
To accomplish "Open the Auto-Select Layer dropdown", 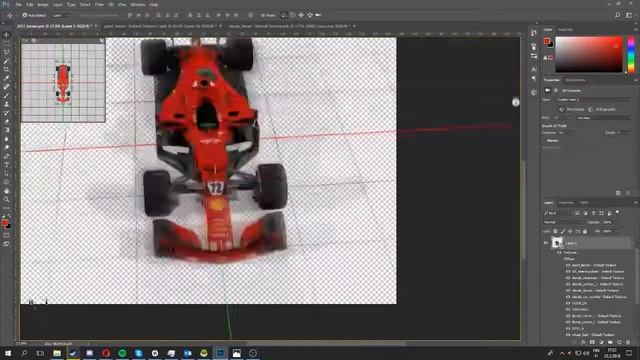I will 60,15.
